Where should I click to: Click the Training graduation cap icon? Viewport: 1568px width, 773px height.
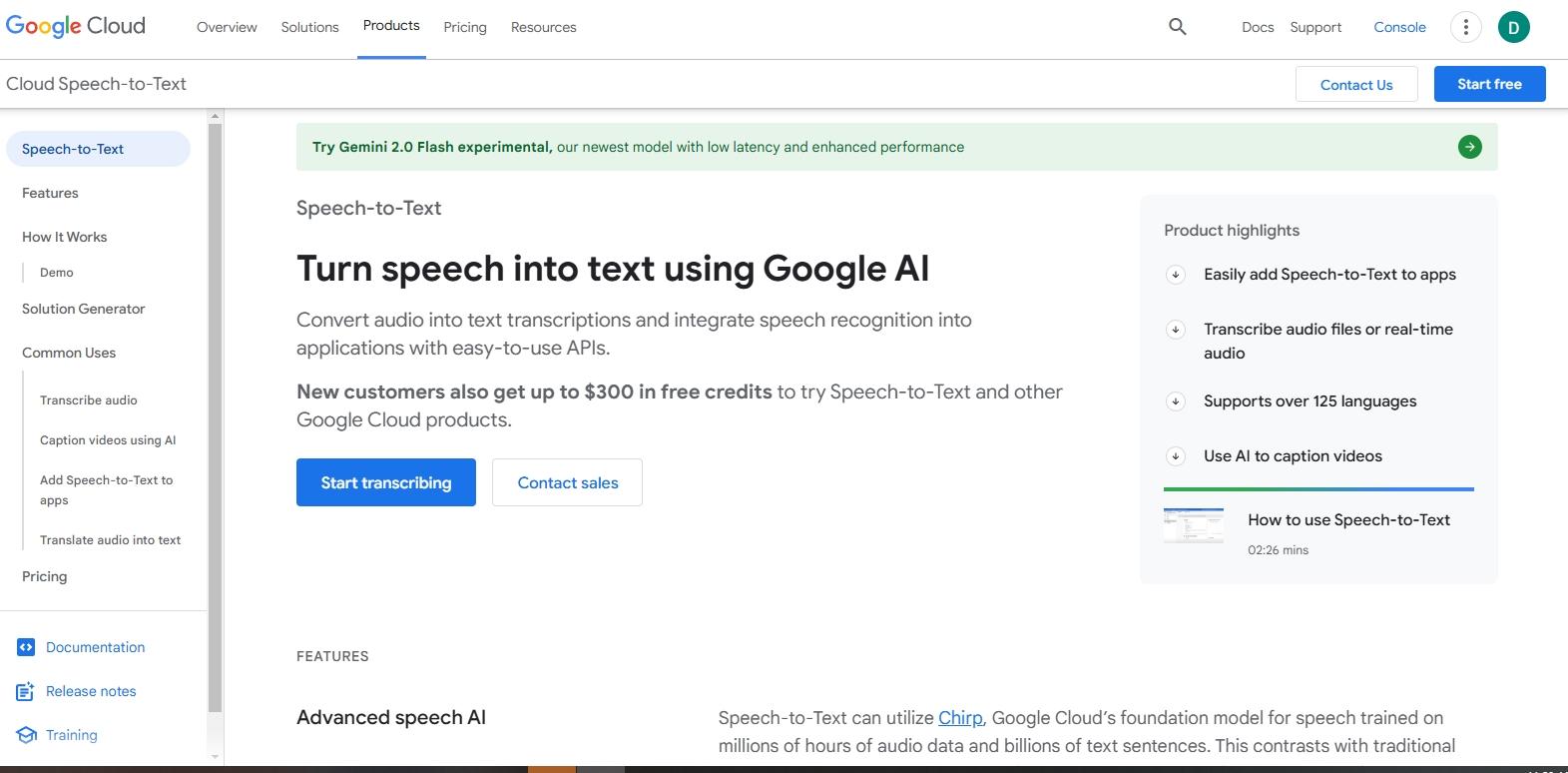[26, 735]
